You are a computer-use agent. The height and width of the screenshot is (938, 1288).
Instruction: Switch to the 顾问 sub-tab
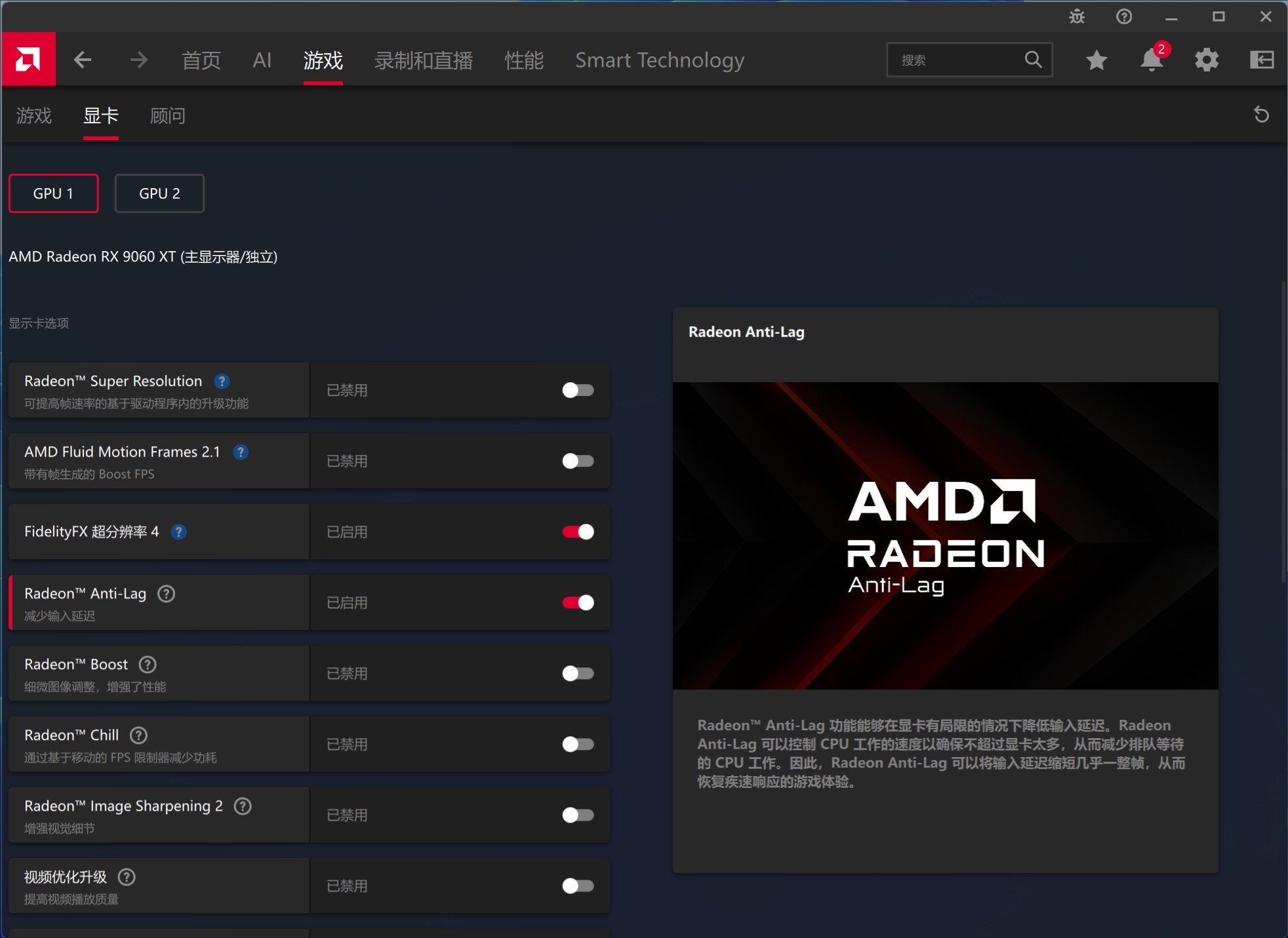168,116
